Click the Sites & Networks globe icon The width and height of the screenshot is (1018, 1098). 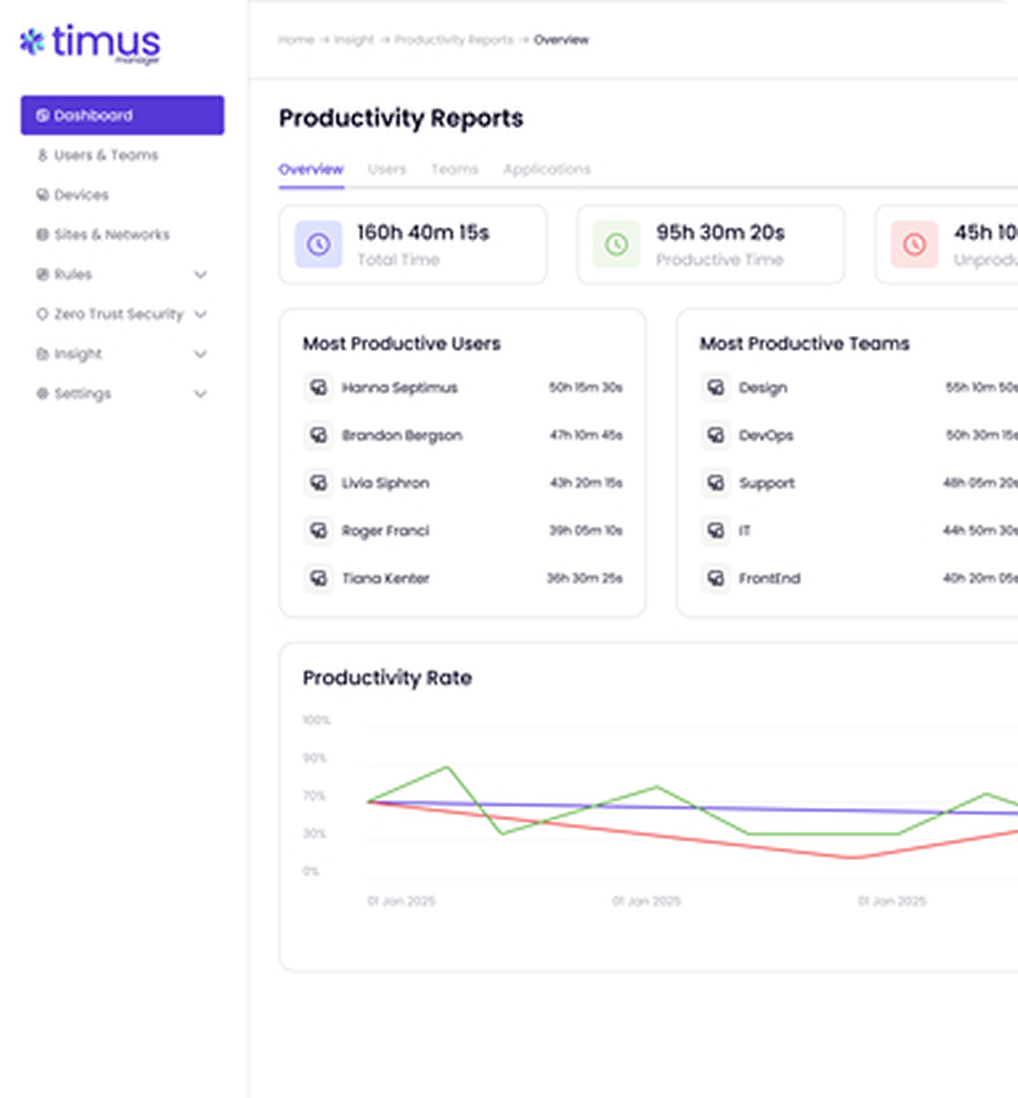point(43,235)
